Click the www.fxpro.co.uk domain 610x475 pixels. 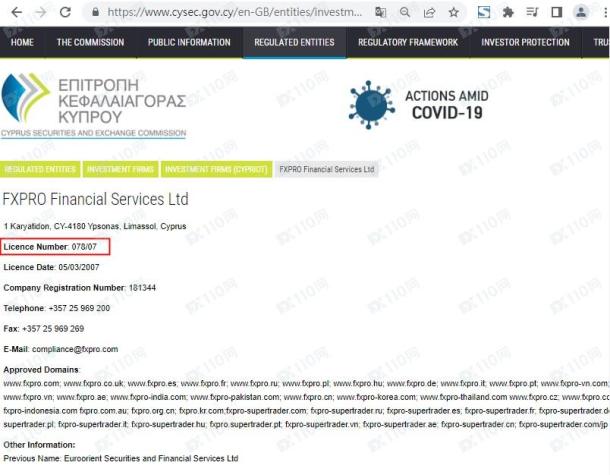pyautogui.click(x=94, y=384)
